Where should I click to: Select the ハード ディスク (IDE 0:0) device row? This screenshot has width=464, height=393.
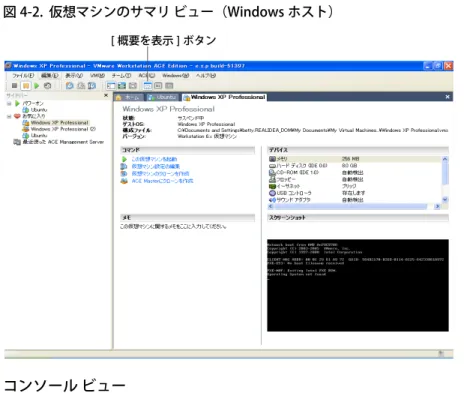[x=355, y=166]
